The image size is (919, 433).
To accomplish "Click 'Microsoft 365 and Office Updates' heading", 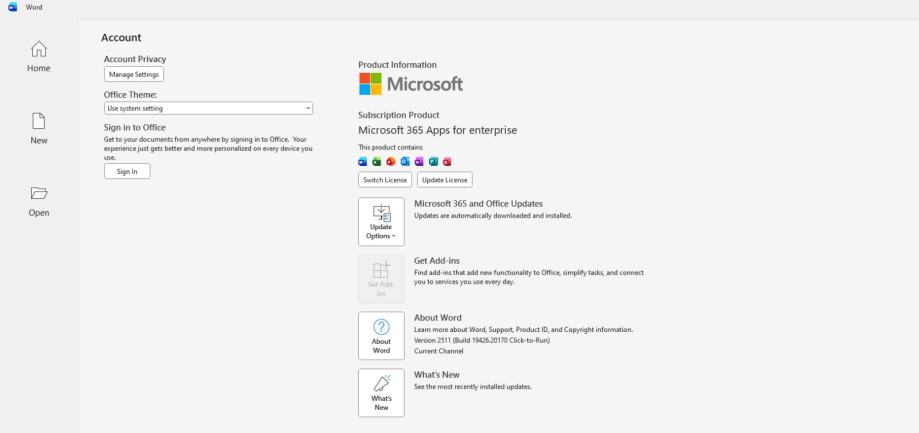I will pos(478,204).
